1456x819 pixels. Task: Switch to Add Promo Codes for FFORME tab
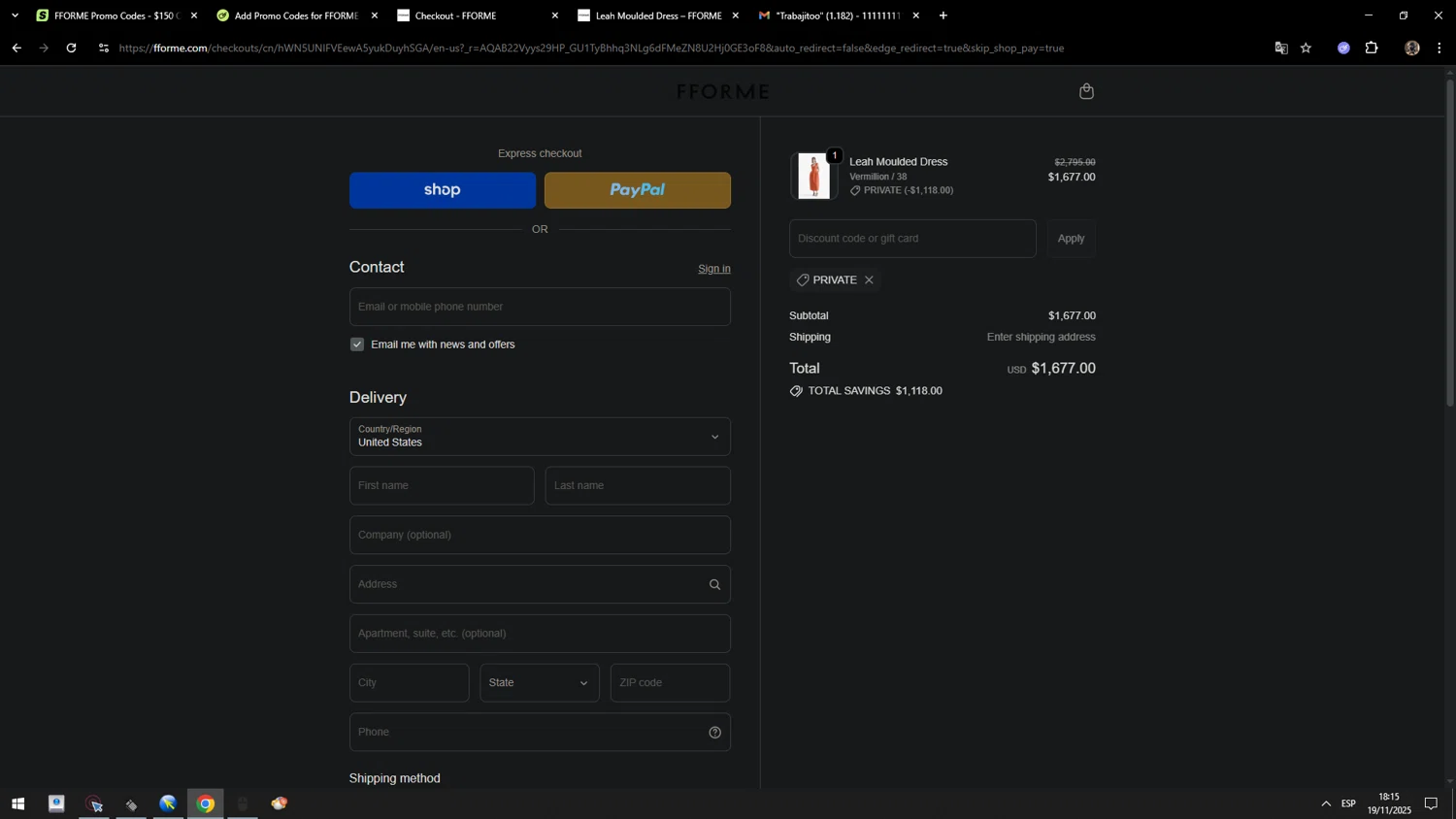pyautogui.click(x=296, y=16)
